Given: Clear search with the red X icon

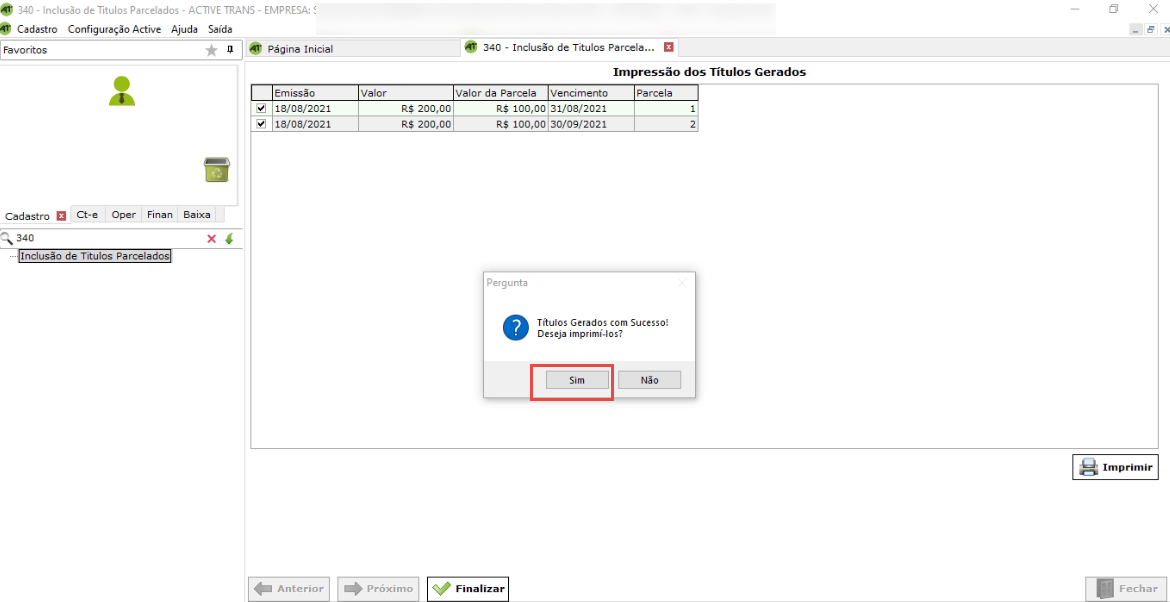Looking at the screenshot, I should tap(211, 239).
